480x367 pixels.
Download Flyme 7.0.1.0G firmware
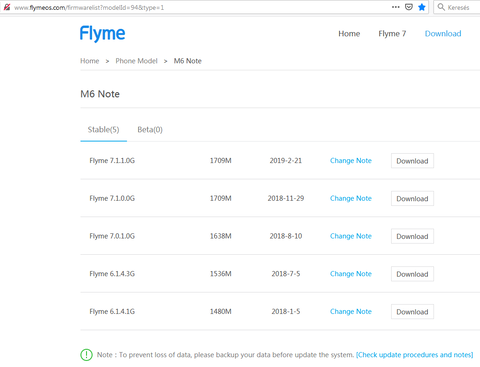tap(412, 236)
